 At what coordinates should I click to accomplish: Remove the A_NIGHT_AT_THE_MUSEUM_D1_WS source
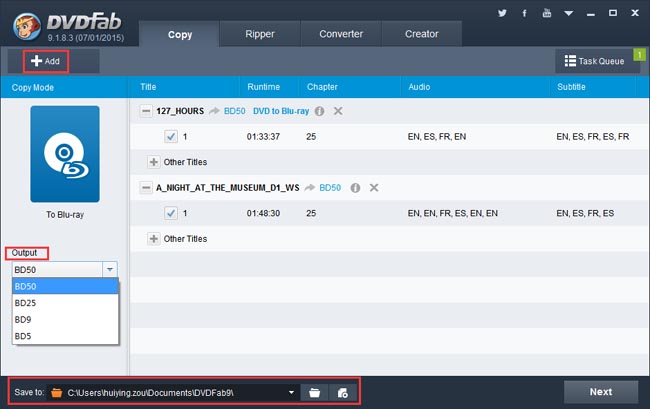(x=374, y=188)
